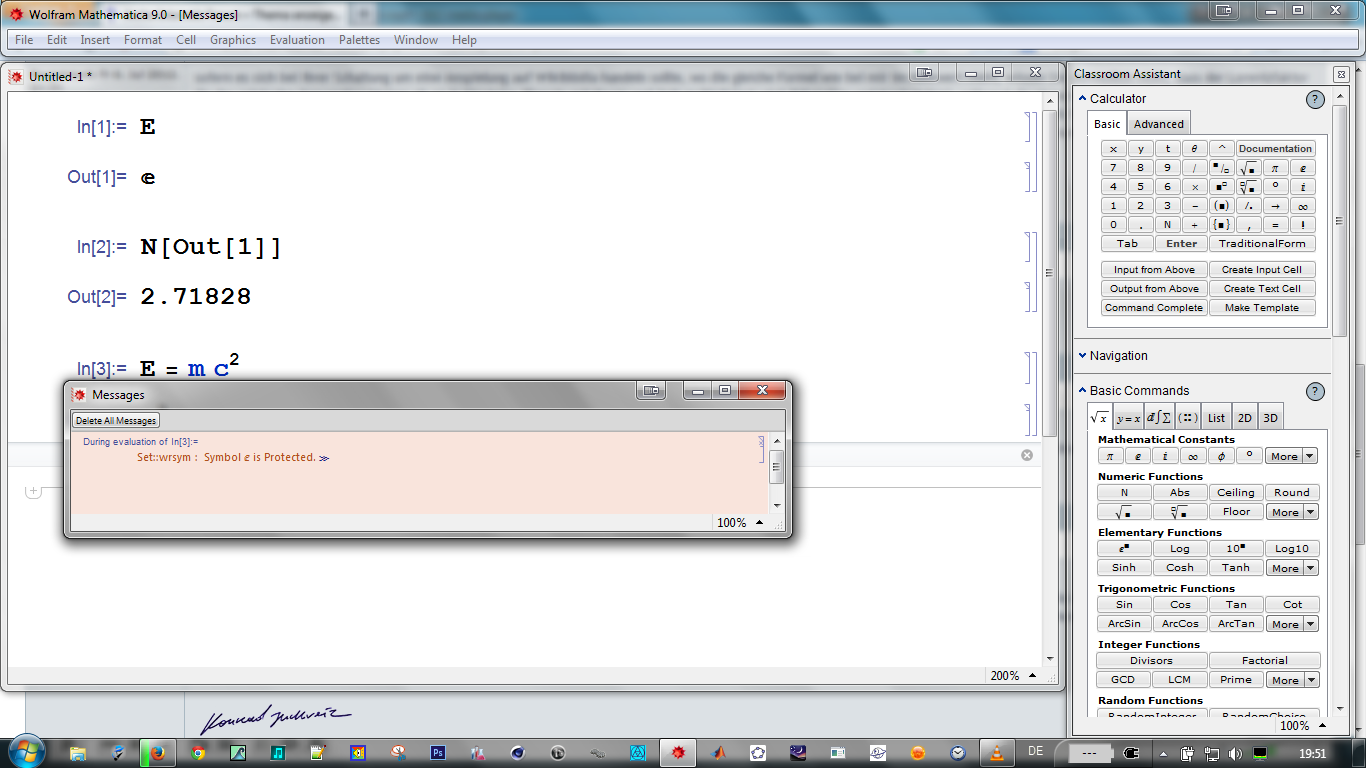Insert square root template in Calculator
Screen dimensions: 1366x768
1248,168
